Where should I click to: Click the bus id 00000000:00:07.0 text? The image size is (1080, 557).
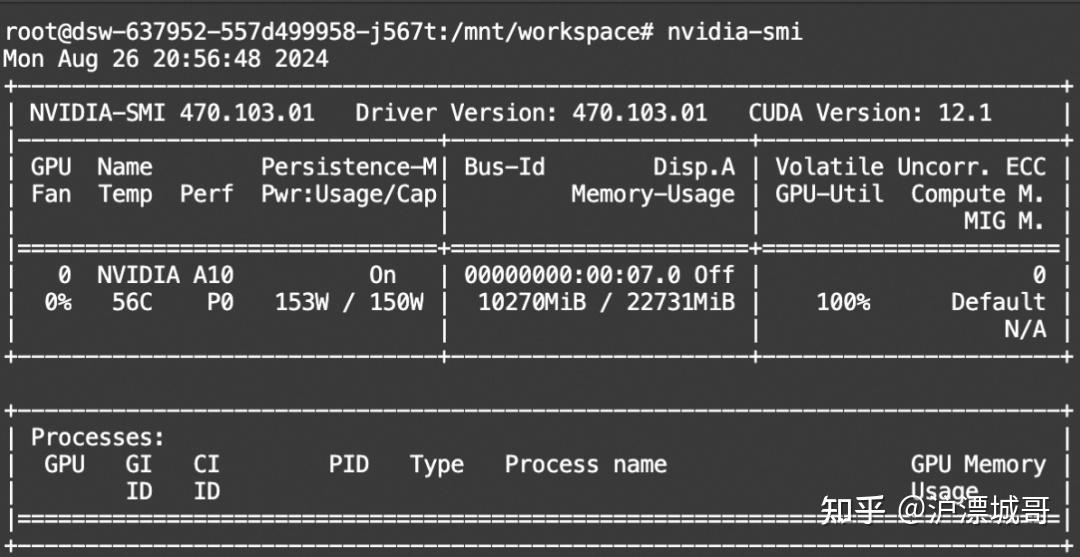pyautogui.click(x=572, y=275)
